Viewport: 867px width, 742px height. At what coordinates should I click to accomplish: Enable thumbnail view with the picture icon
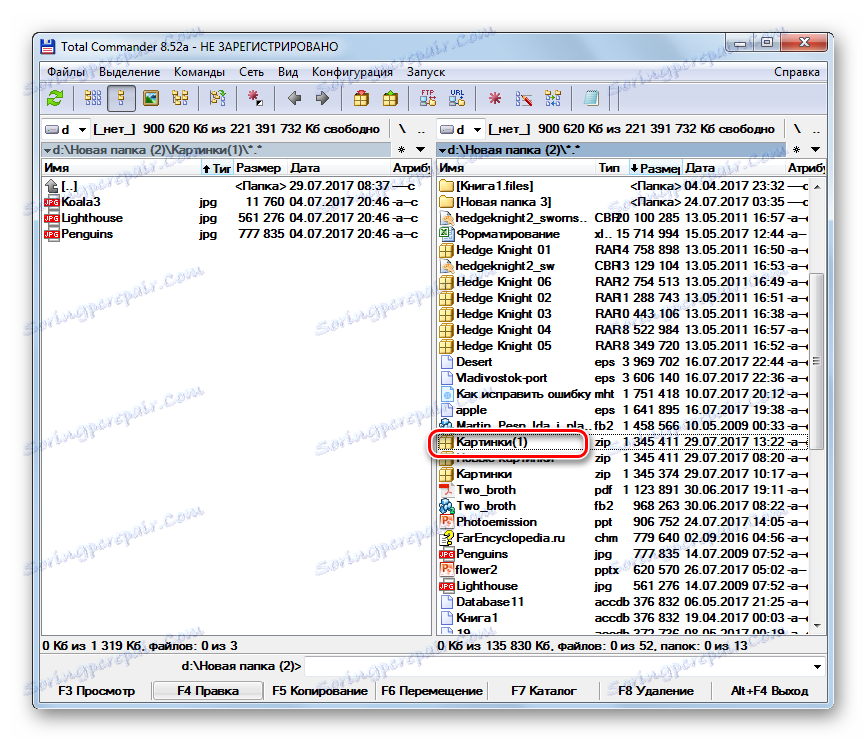[150, 99]
